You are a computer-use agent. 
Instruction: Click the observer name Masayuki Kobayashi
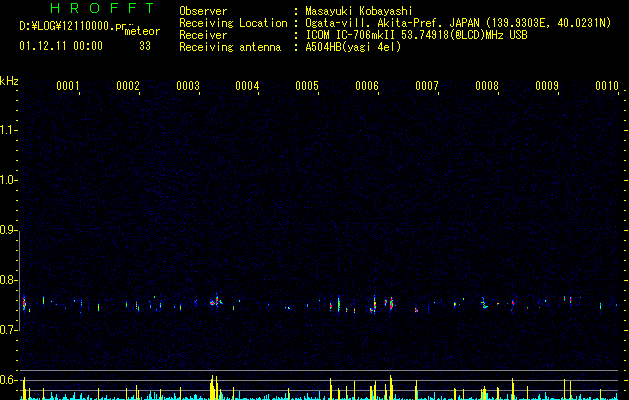click(359, 11)
